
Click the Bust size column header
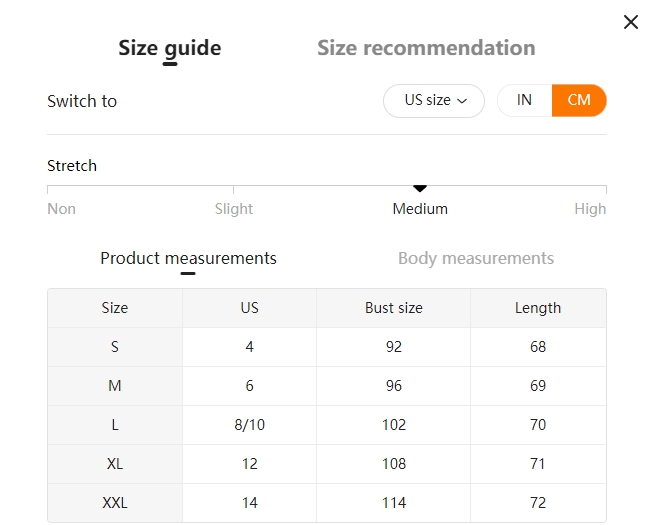pyautogui.click(x=394, y=308)
